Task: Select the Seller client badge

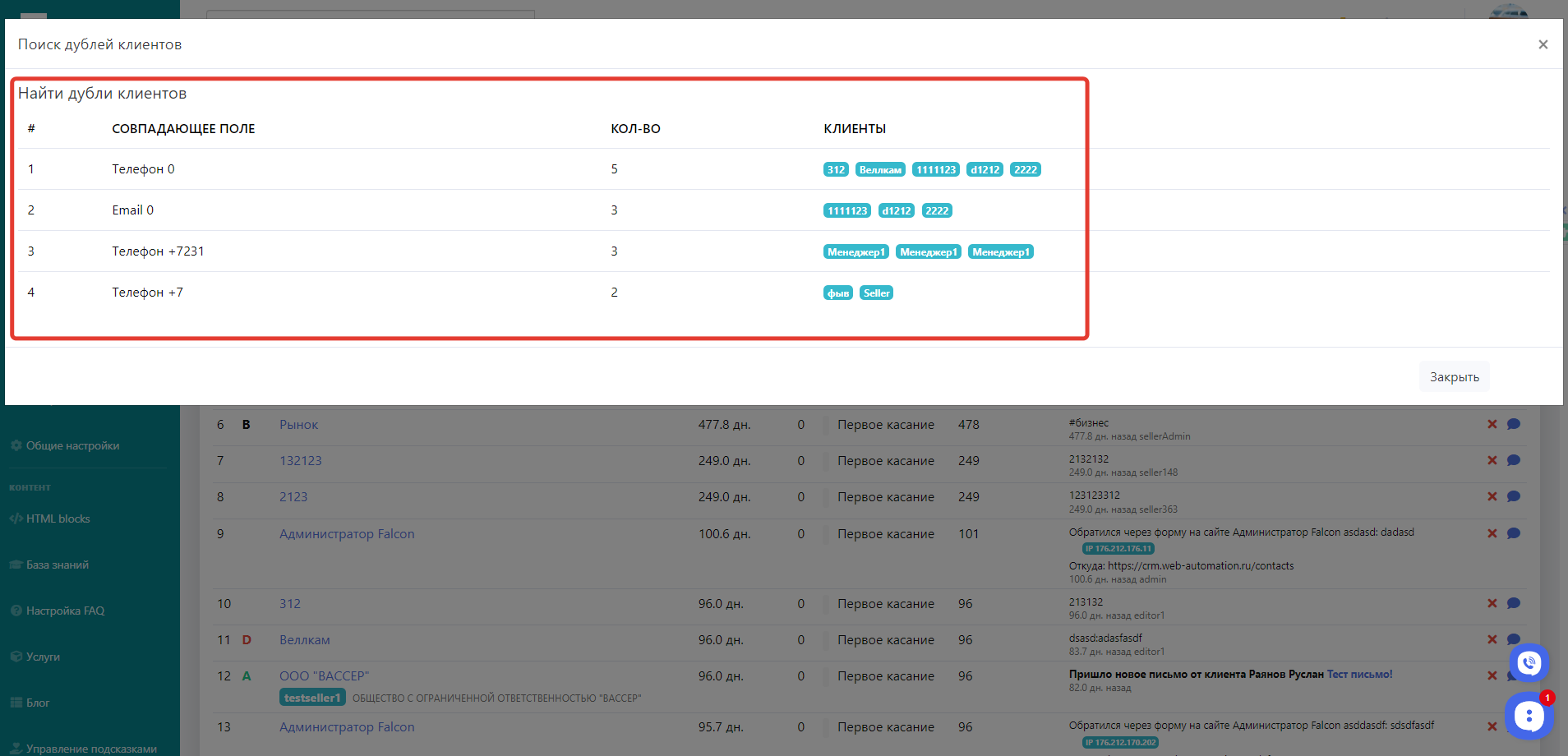Action: tap(876, 293)
